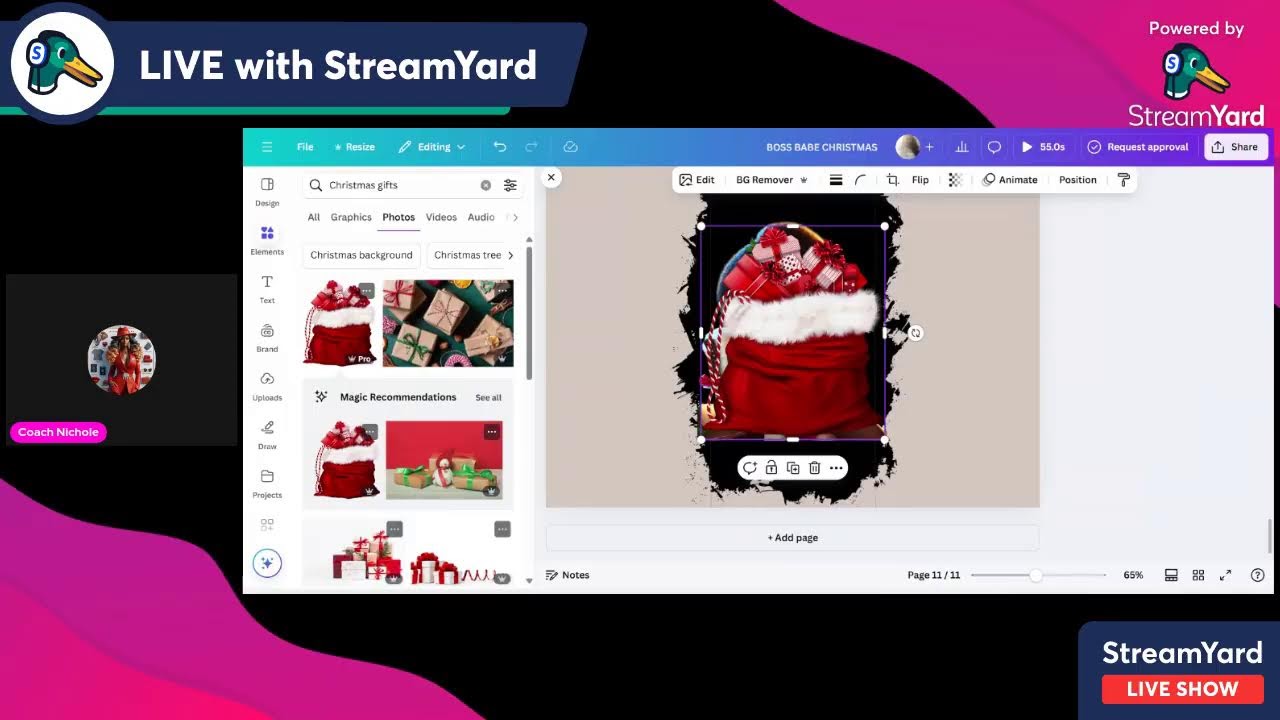This screenshot has width=1280, height=720.
Task: Add the wrapped gifts on green photo
Action: pos(448,323)
